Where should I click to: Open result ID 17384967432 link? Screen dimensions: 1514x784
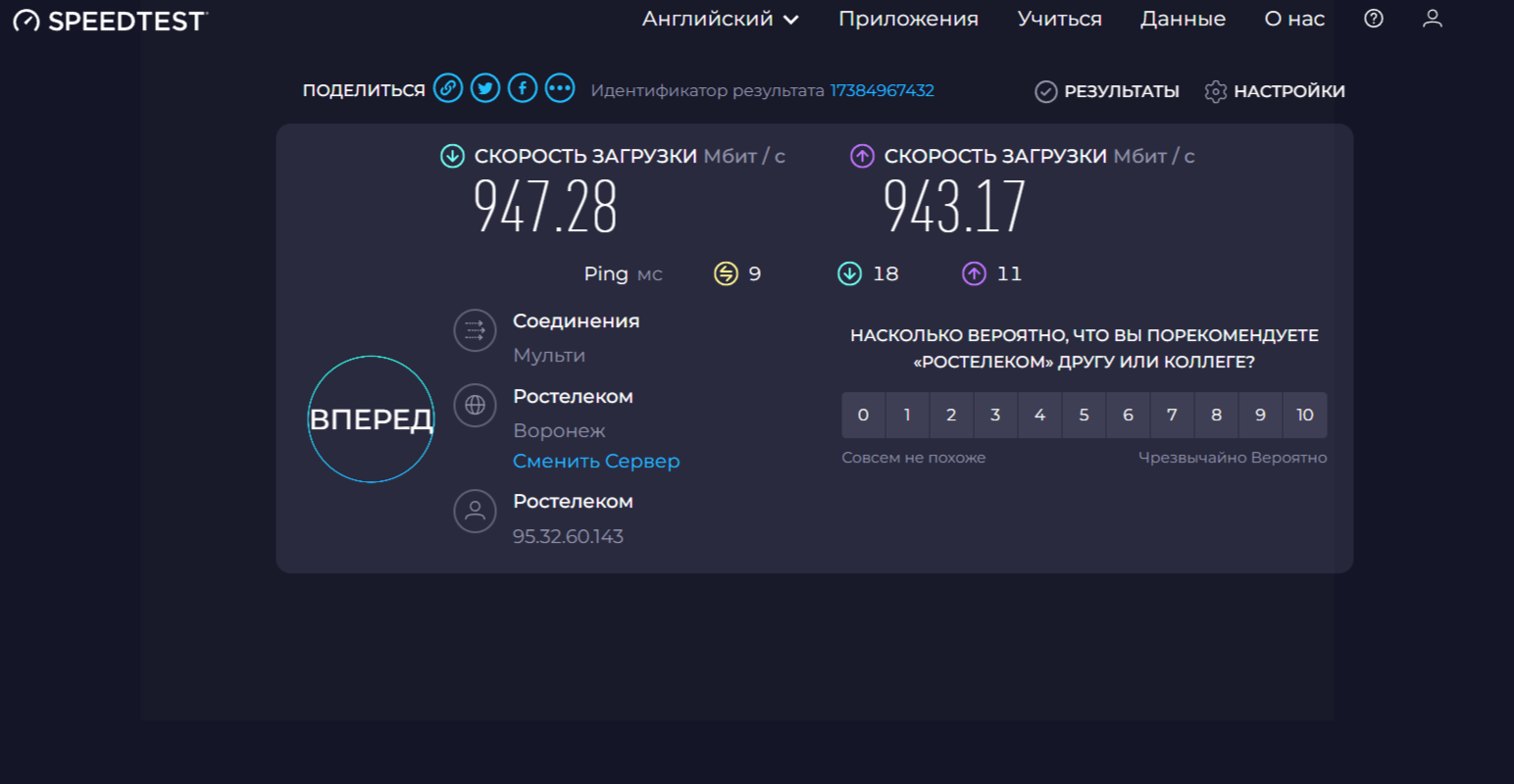882,90
